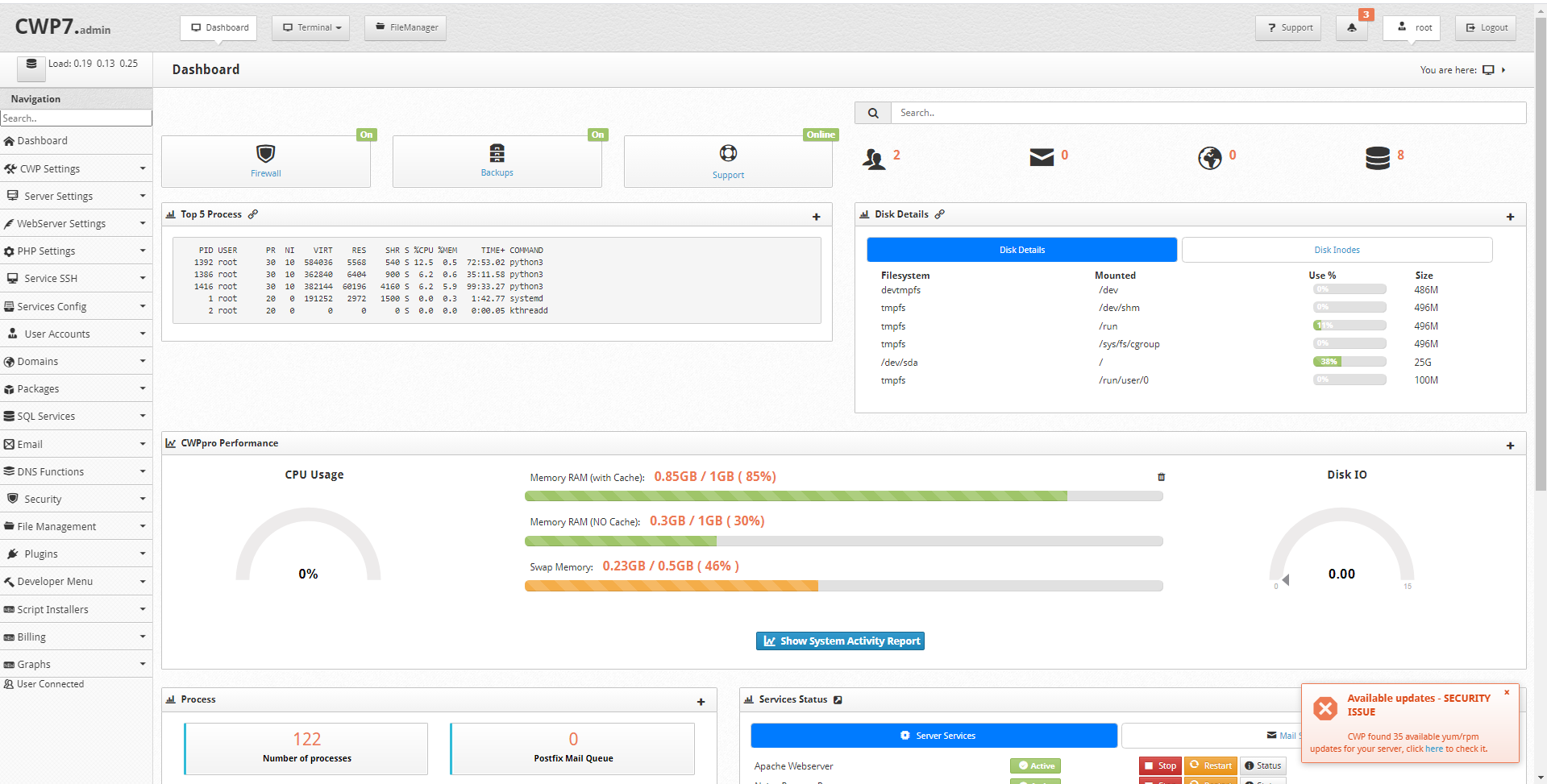Click the main Search input field
Screen dimensions: 1547x784
click(1208, 113)
